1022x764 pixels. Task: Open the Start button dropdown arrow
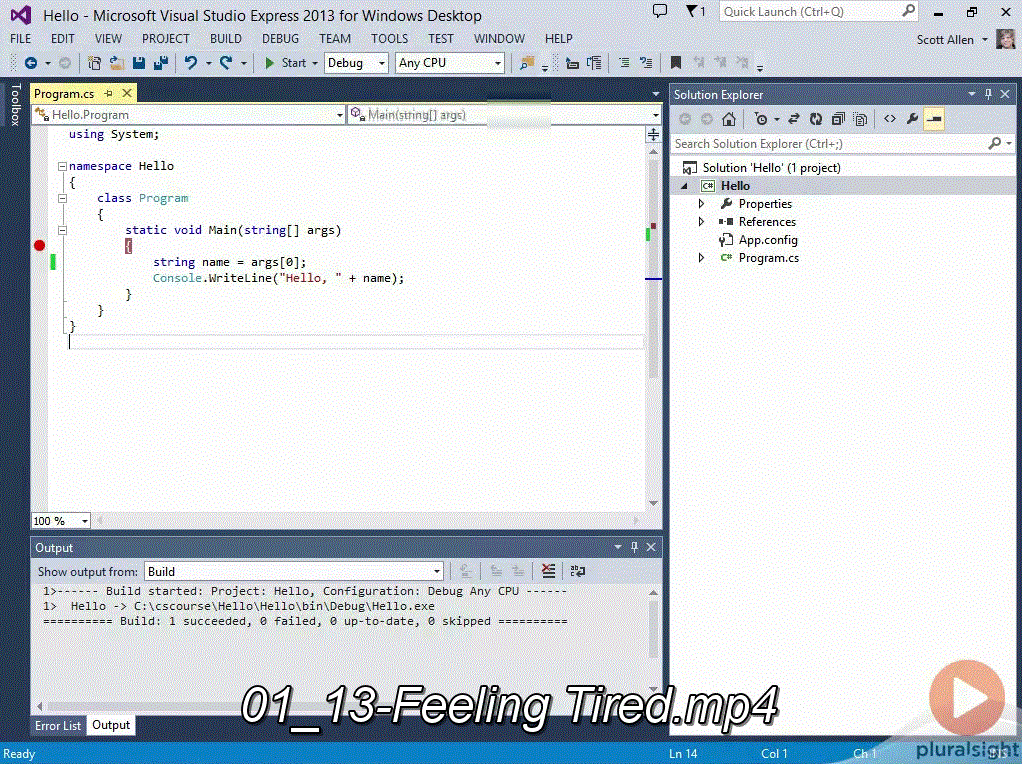click(315, 63)
